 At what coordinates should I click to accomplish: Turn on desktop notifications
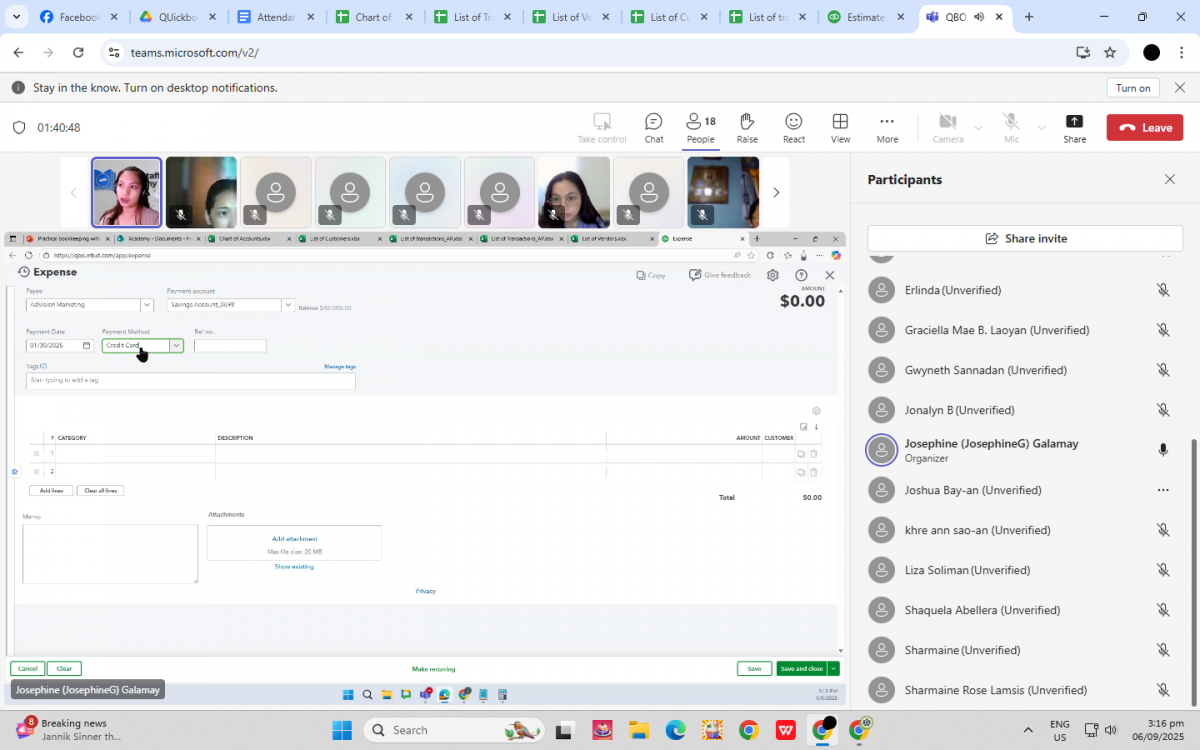(1132, 88)
